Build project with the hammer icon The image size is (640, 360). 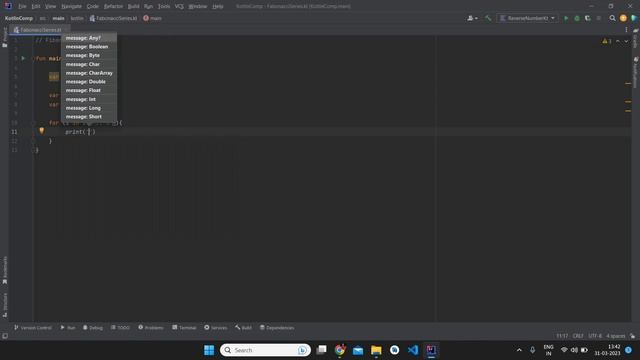[x=488, y=18]
